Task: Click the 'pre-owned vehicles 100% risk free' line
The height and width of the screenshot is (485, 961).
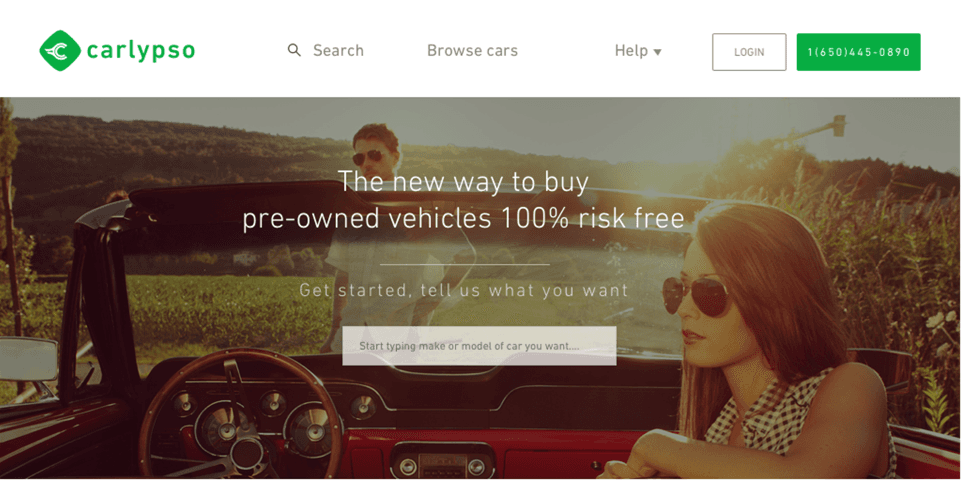Action: pos(463,219)
